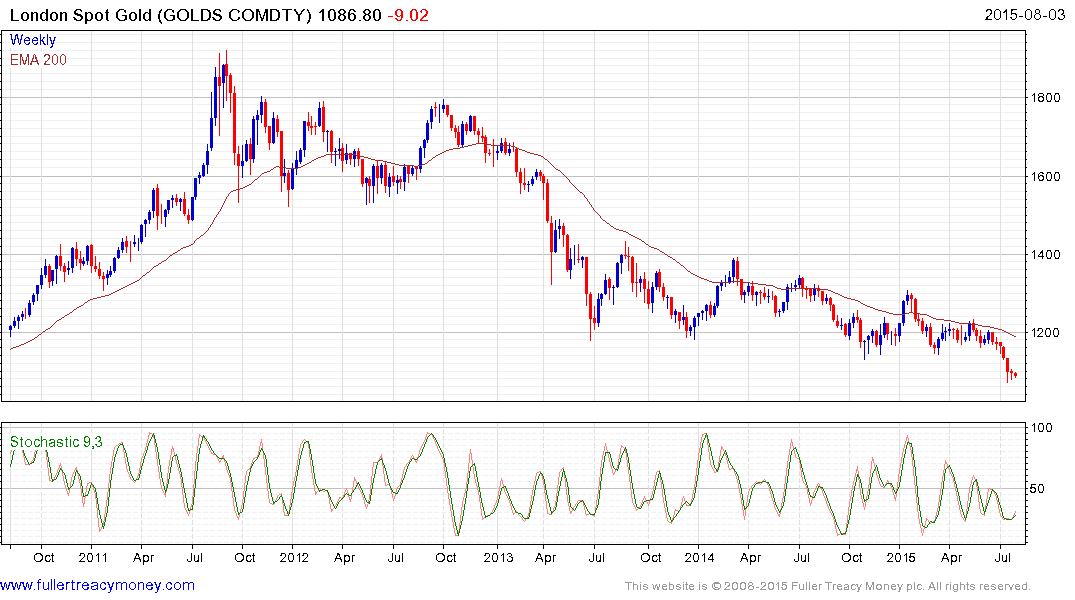Select the price value 1086.80
This screenshot has height=600, width=1075.
(350, 15)
